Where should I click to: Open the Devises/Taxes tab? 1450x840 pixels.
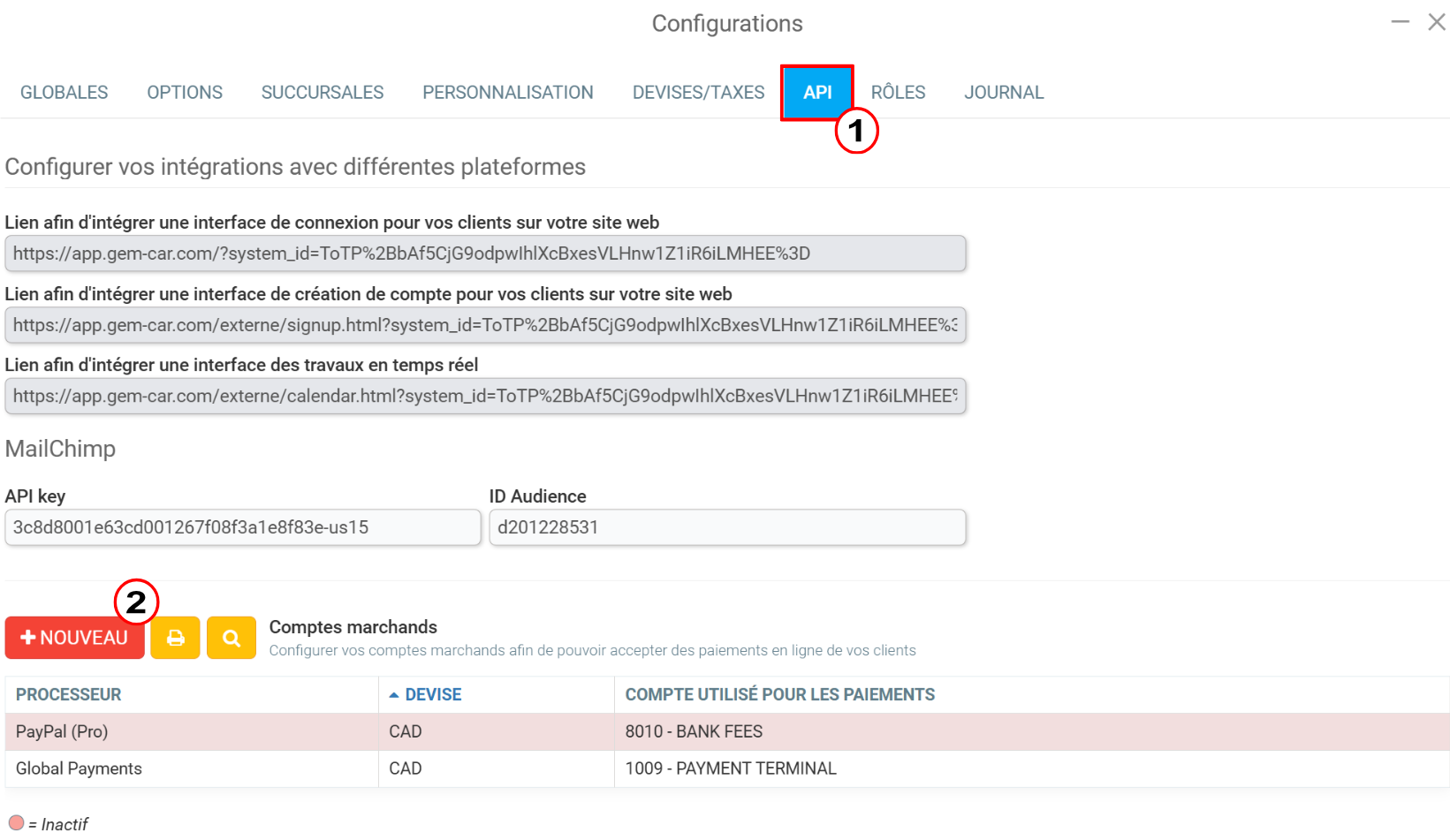[x=699, y=93]
